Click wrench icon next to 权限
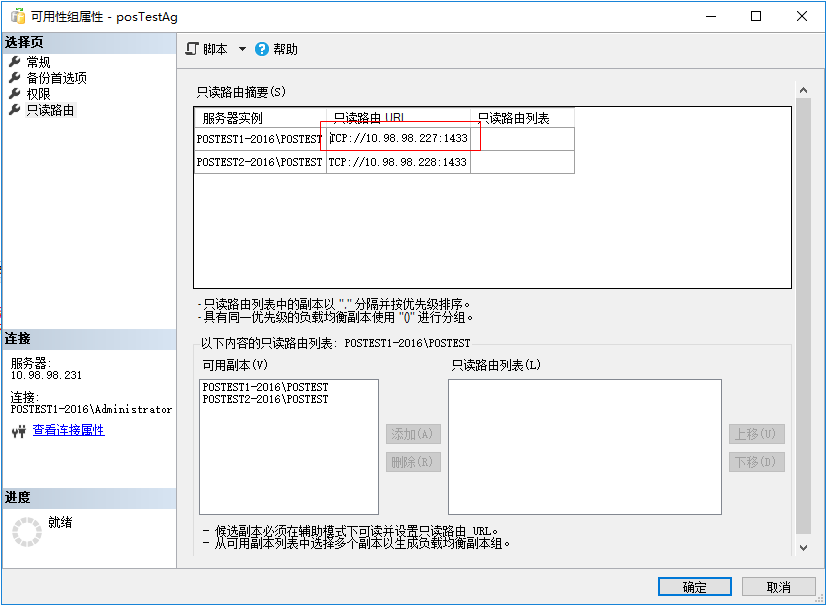This screenshot has width=826, height=605. coord(15,93)
